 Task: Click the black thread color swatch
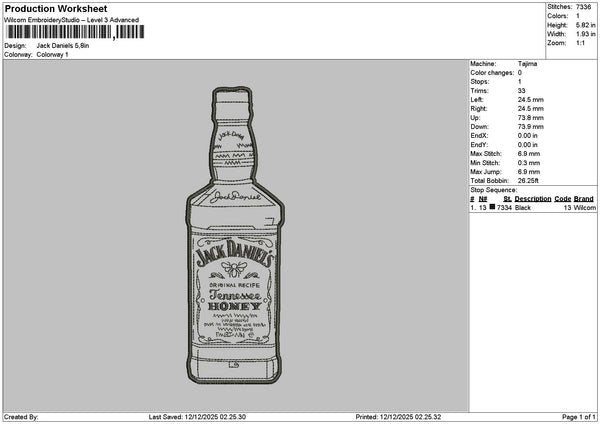pyautogui.click(x=492, y=207)
